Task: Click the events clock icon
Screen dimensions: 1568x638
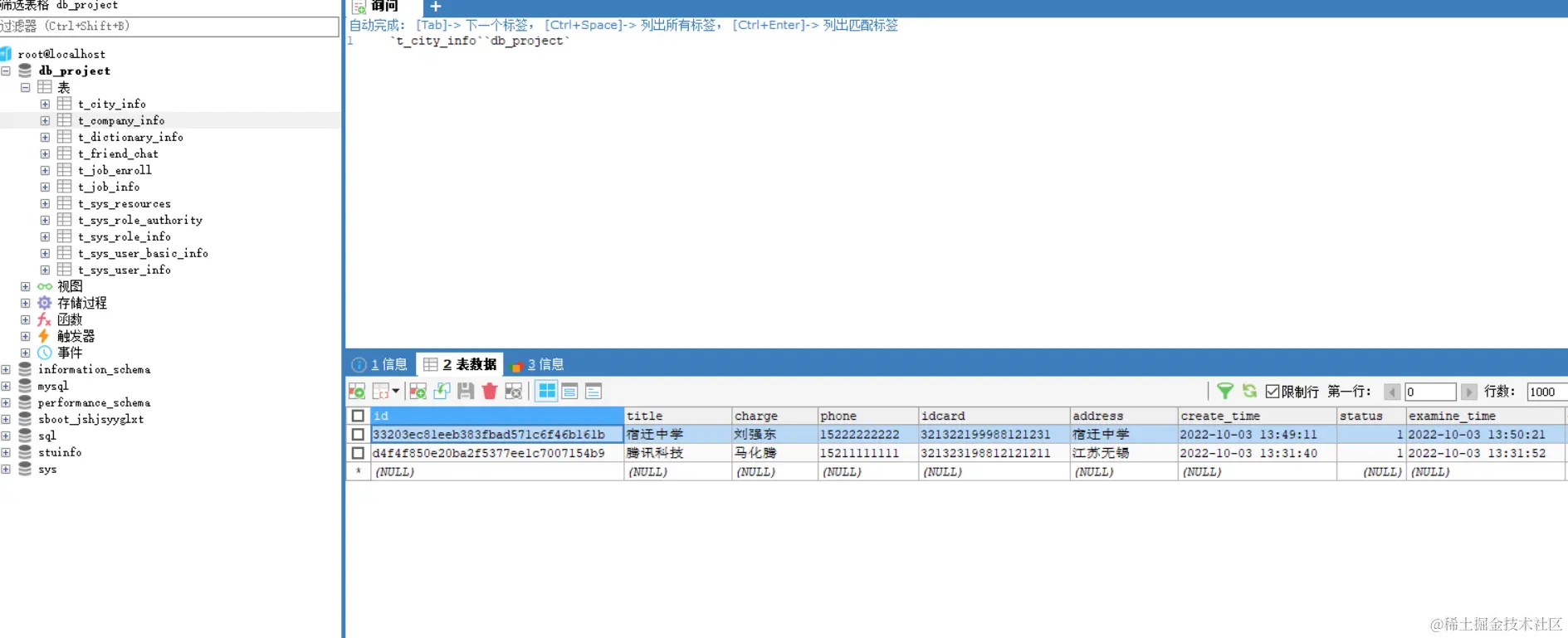Action: coord(45,353)
